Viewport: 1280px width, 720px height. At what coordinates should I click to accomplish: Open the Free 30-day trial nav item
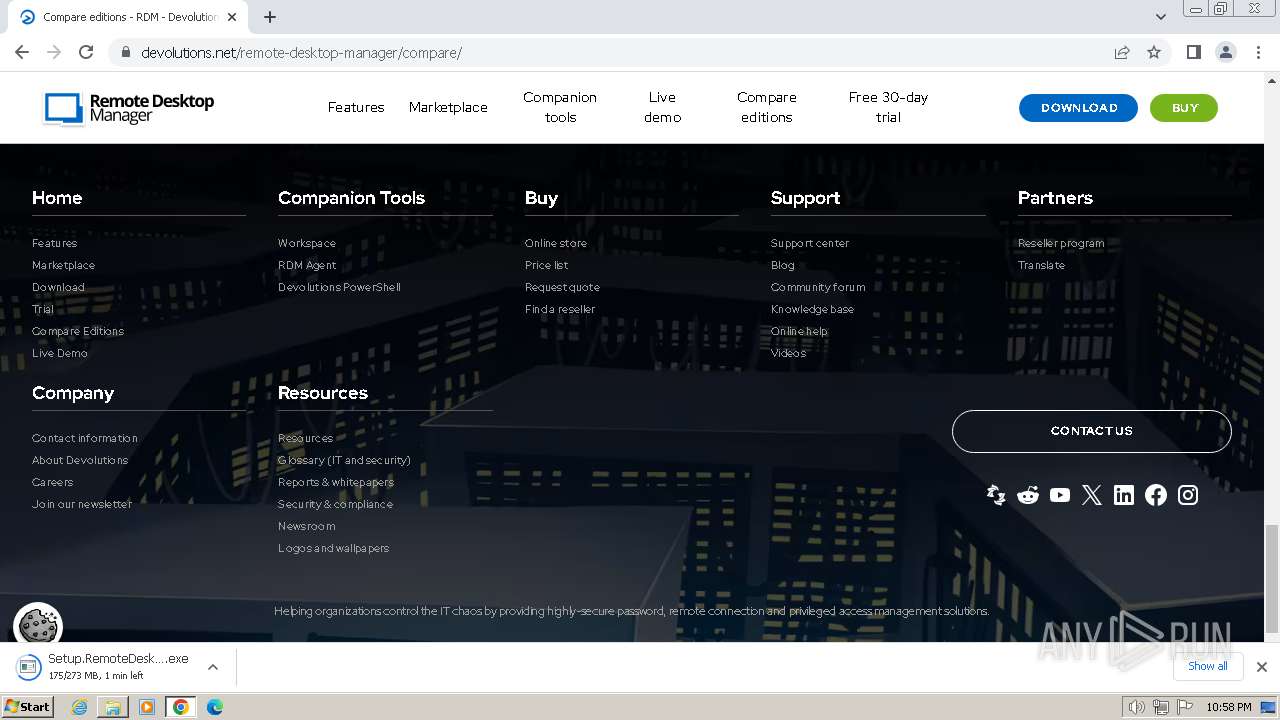click(888, 107)
